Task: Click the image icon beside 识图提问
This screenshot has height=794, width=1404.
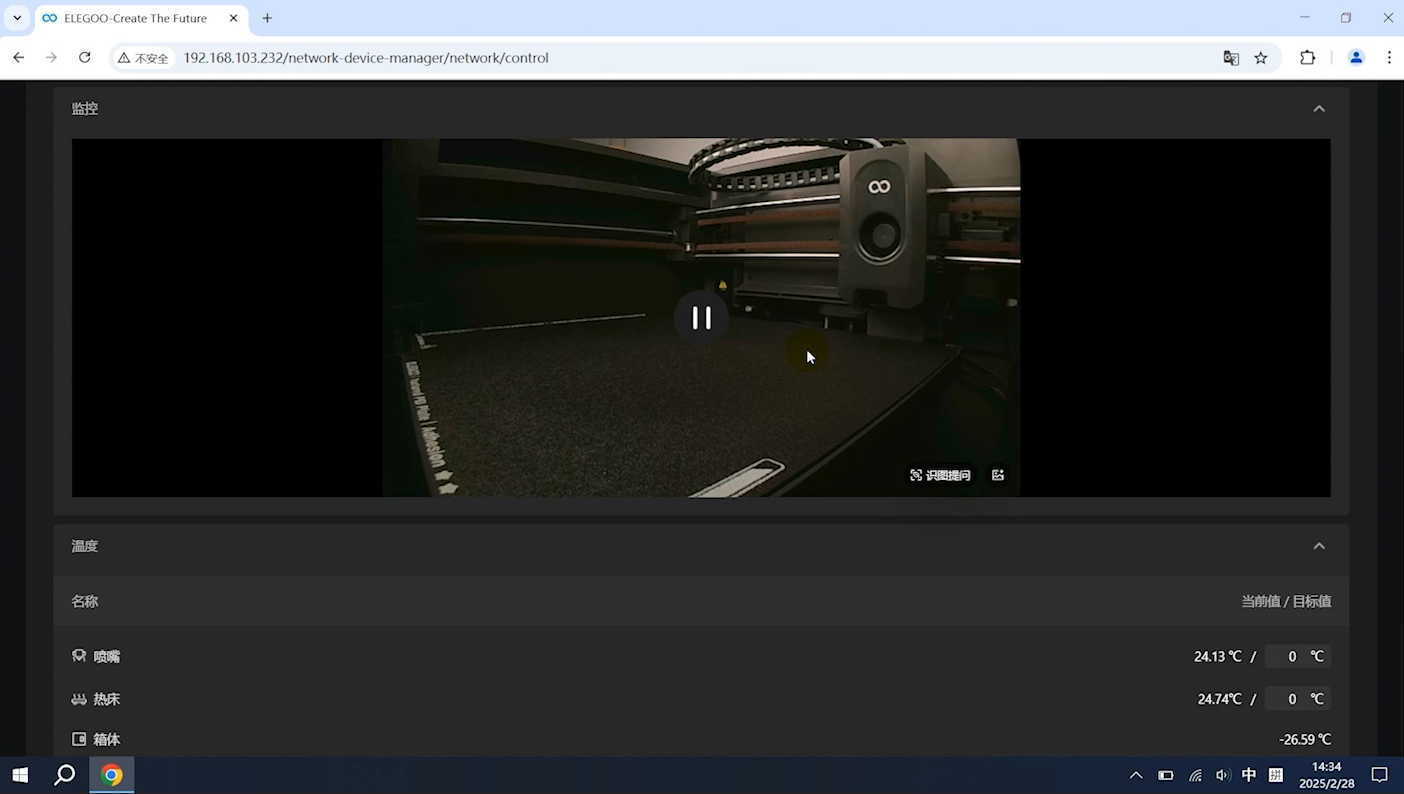Action: (998, 475)
